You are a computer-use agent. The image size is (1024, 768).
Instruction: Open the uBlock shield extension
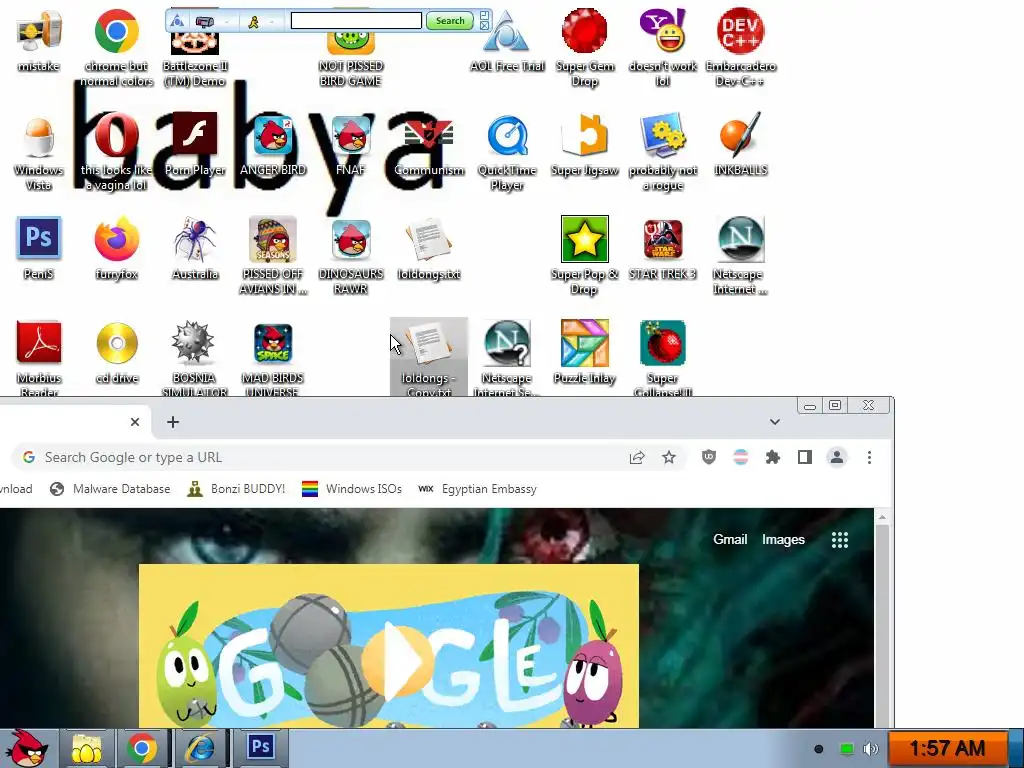point(709,457)
